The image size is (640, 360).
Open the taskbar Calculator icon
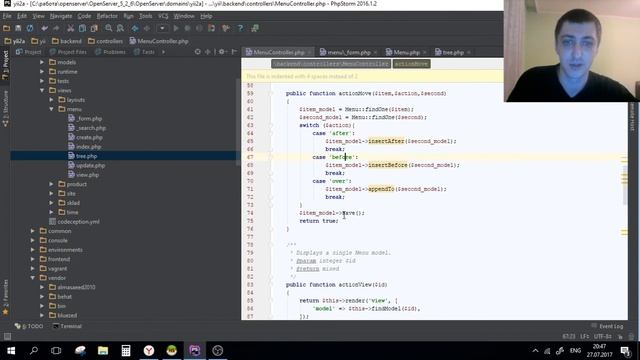126,351
